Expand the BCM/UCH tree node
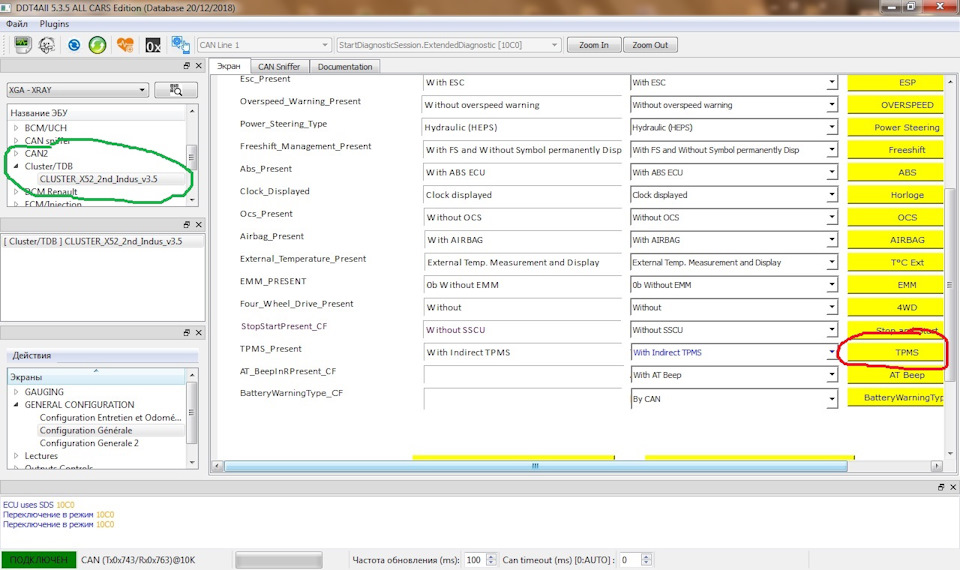This screenshot has width=960, height=570. coord(16,128)
